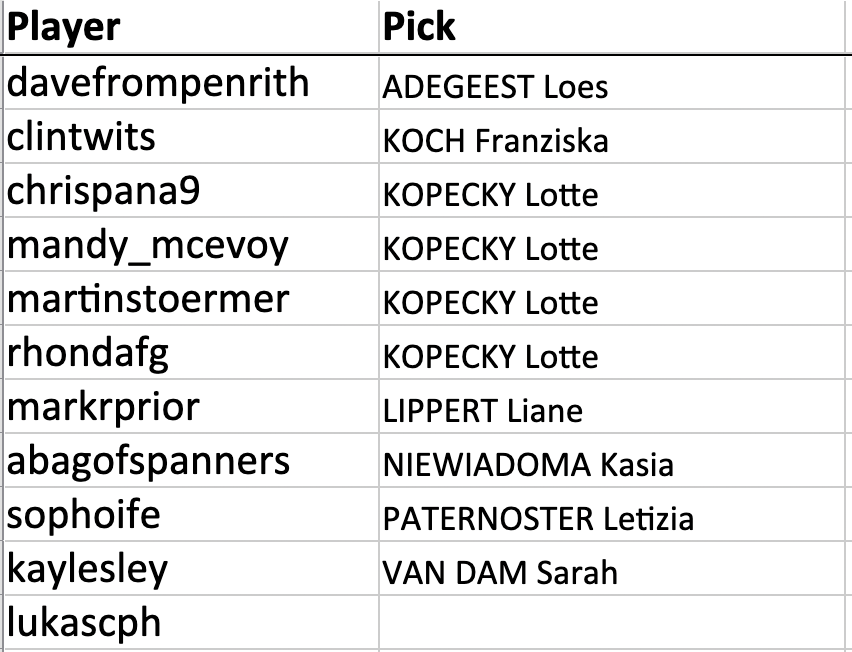Select KOPECKY Lotte pick beside rhondafg
Image resolution: width=852 pixels, height=652 pixels.
tap(612, 352)
